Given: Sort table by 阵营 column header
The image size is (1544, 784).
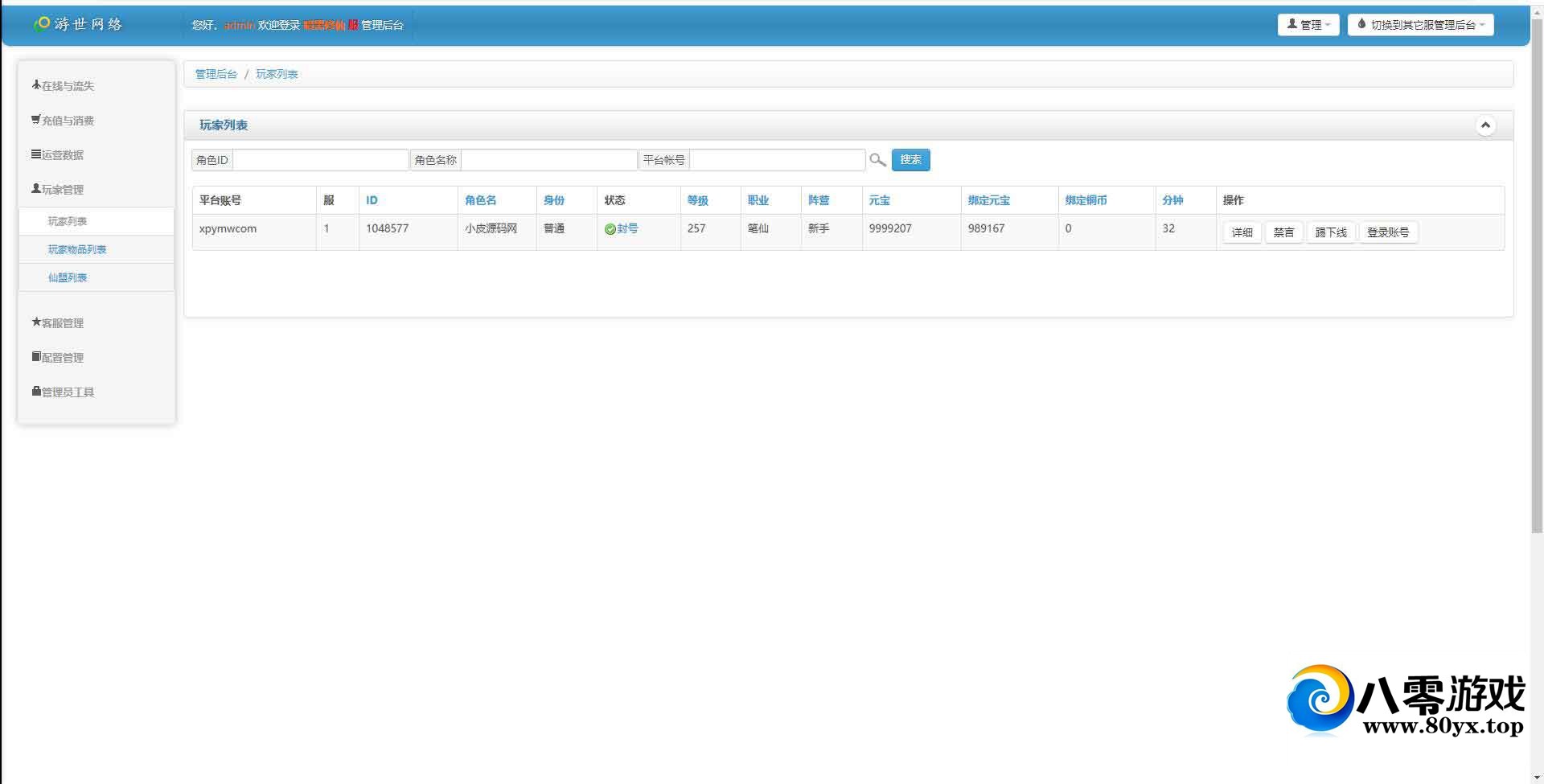Looking at the screenshot, I should [819, 200].
